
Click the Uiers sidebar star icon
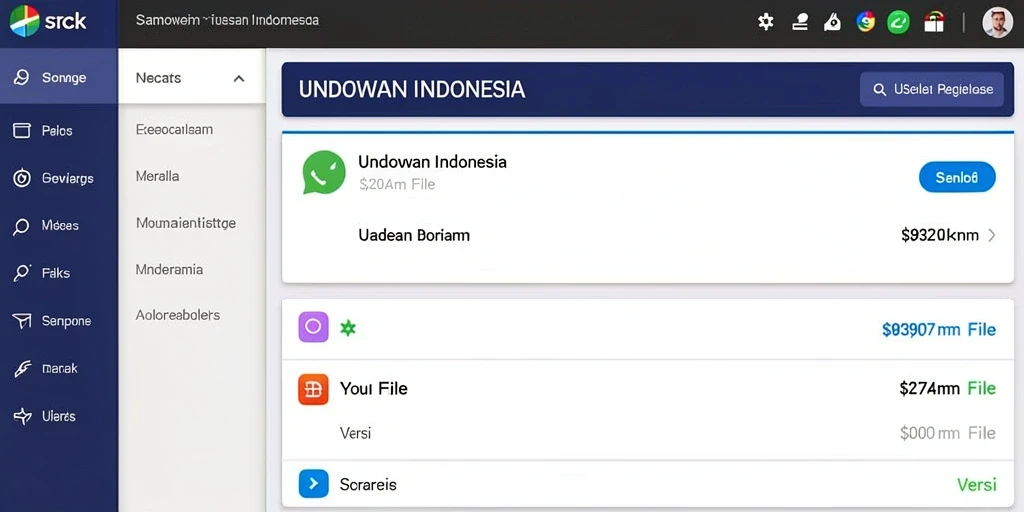click(x=22, y=416)
